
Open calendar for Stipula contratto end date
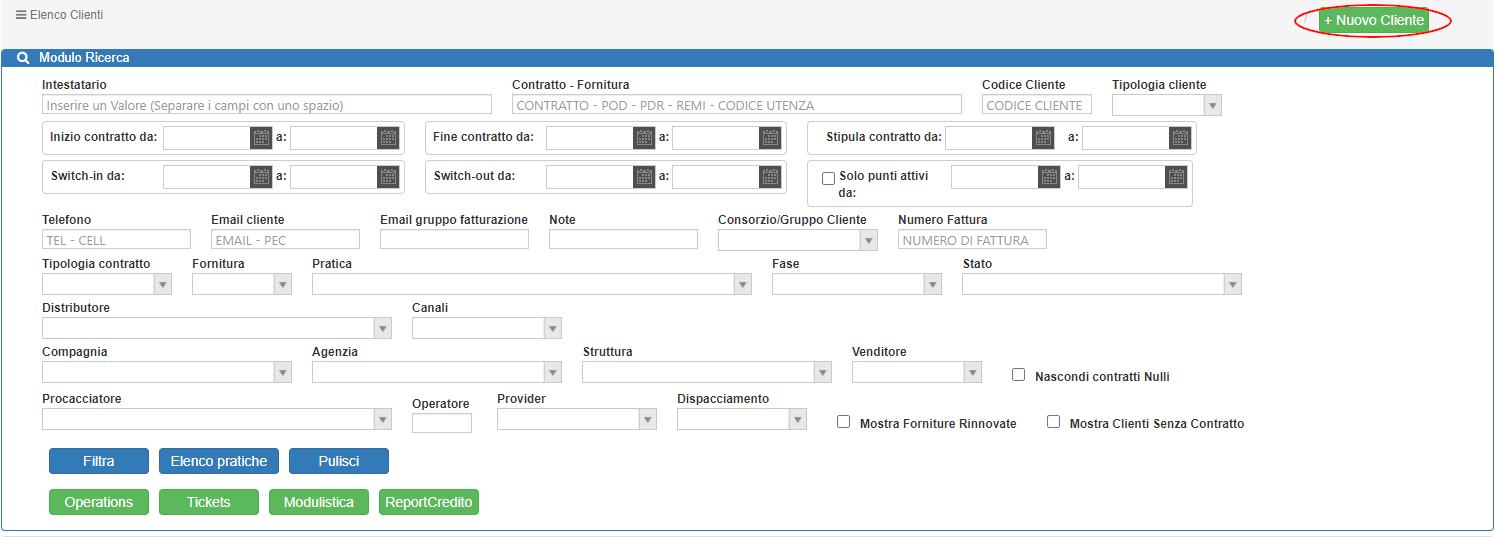pyautogui.click(x=1180, y=138)
